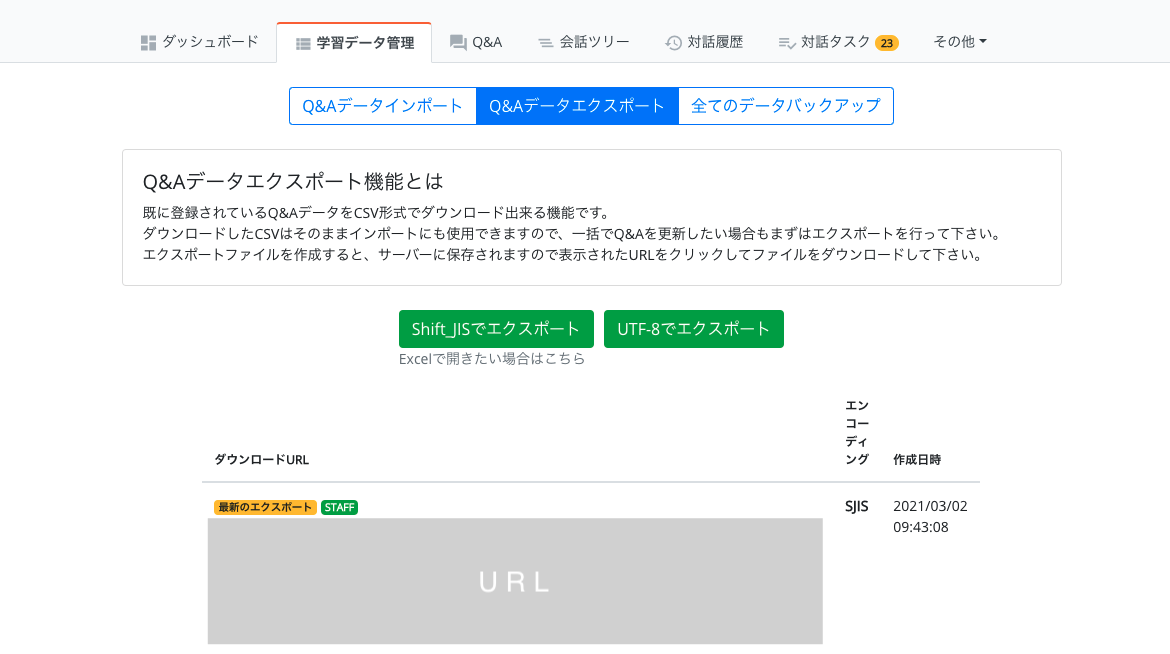Open Q&A via the speech bubble icon

point(458,42)
